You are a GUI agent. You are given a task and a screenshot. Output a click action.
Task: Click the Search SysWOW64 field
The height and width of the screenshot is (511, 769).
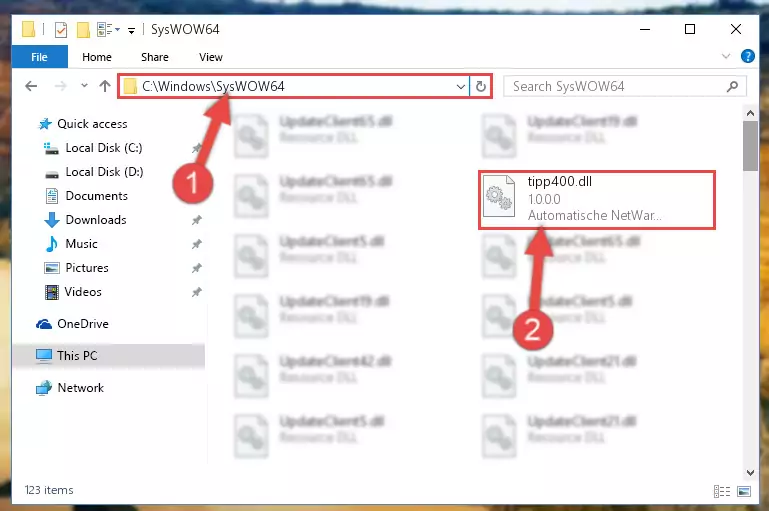624,86
